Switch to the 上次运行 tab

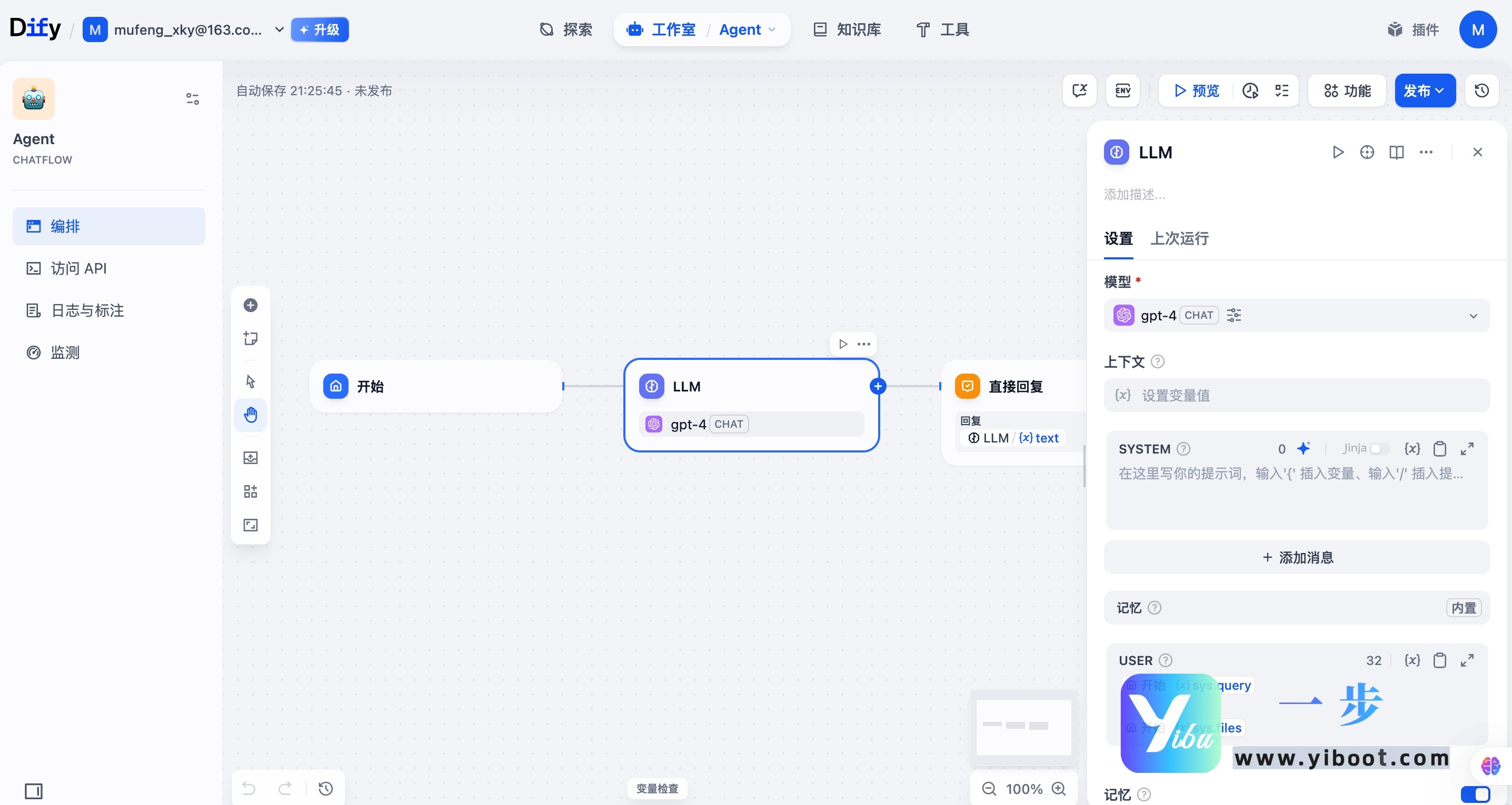pyautogui.click(x=1179, y=239)
